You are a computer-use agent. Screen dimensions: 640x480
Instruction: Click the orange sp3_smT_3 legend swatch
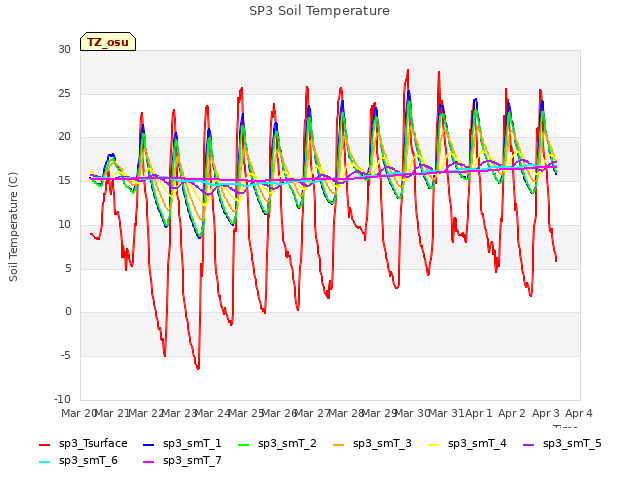tap(339, 444)
